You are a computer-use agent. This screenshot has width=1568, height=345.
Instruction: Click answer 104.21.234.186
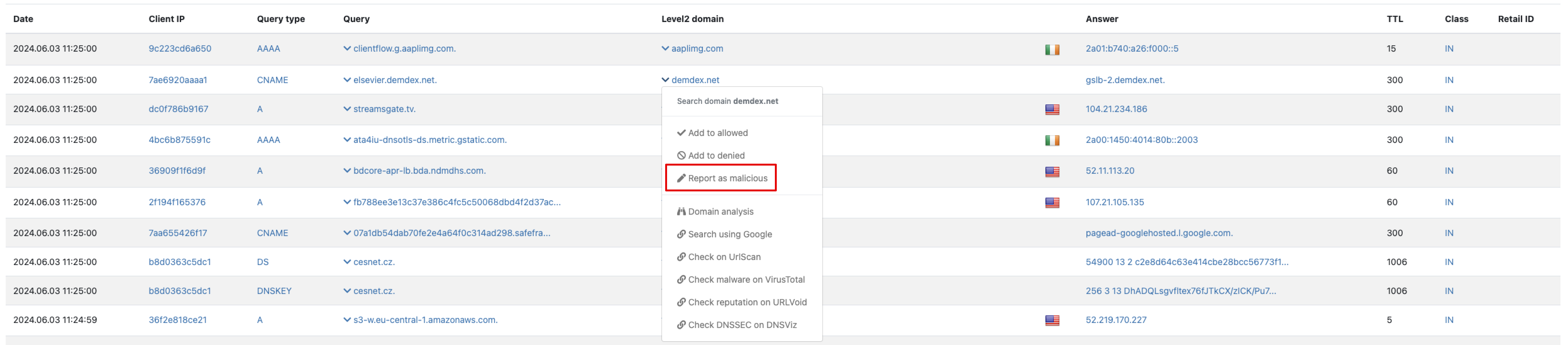1116,109
